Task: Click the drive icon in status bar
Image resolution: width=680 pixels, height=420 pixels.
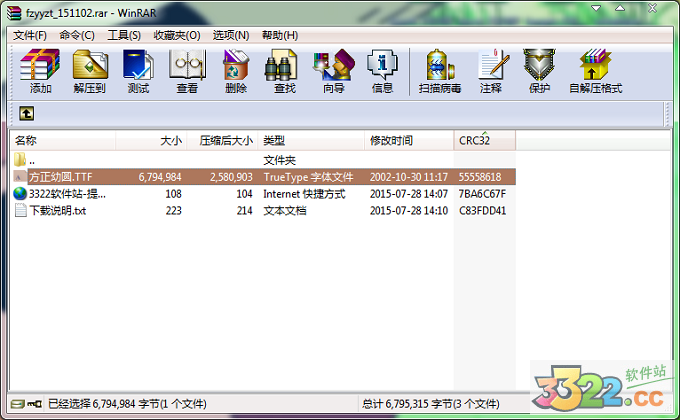Action: (18, 404)
